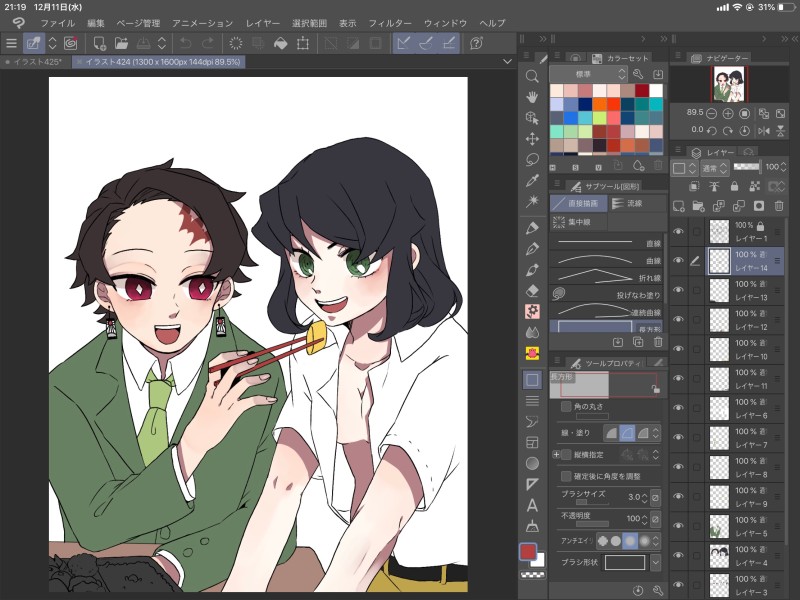Screen dimensions: 800x600
Task: Hide layer レイヤー 12 with eye icon
Action: coord(678,319)
